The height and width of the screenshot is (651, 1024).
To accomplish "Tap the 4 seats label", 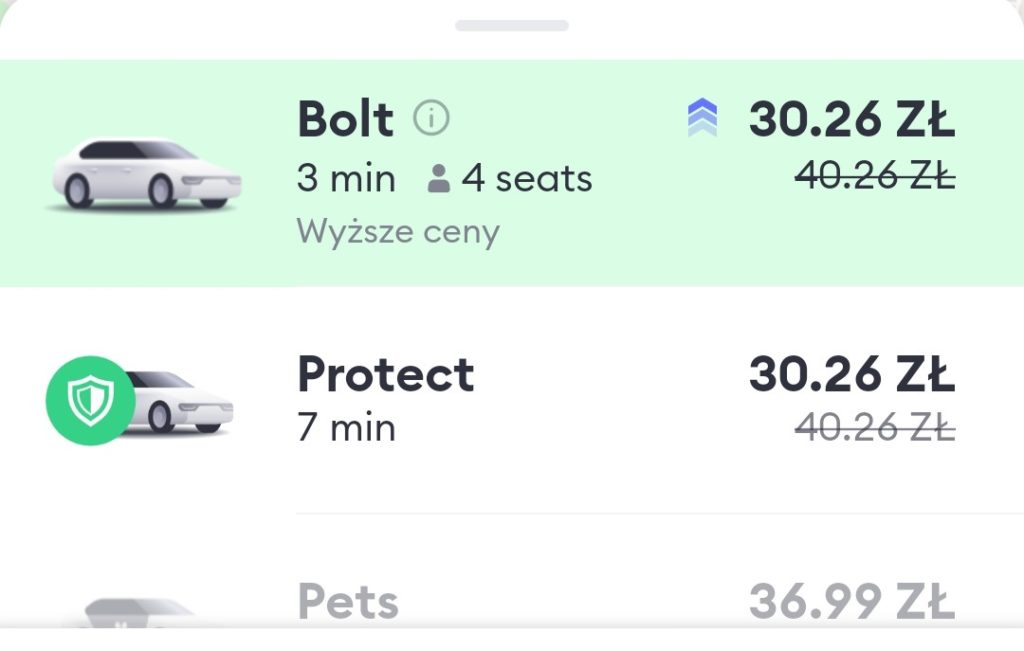I will (527, 178).
